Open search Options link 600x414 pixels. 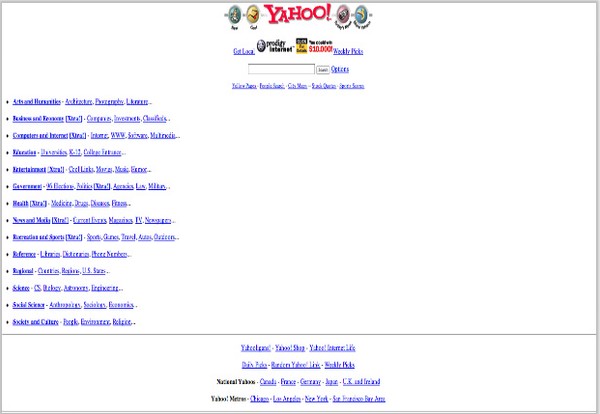click(x=340, y=70)
